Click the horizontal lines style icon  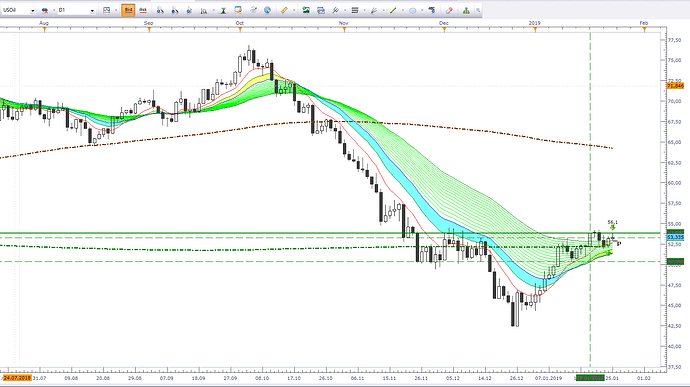click(x=355, y=10)
